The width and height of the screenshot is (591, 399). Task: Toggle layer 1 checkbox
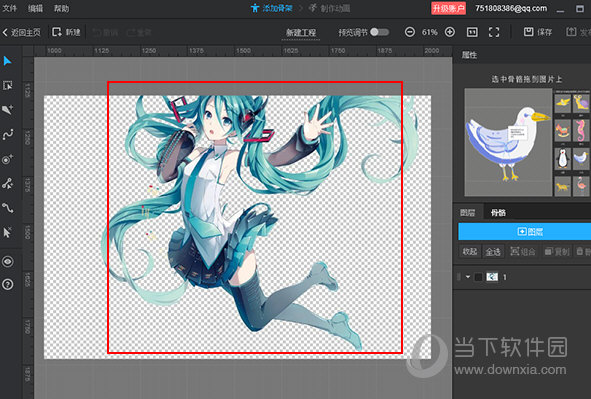(478, 277)
